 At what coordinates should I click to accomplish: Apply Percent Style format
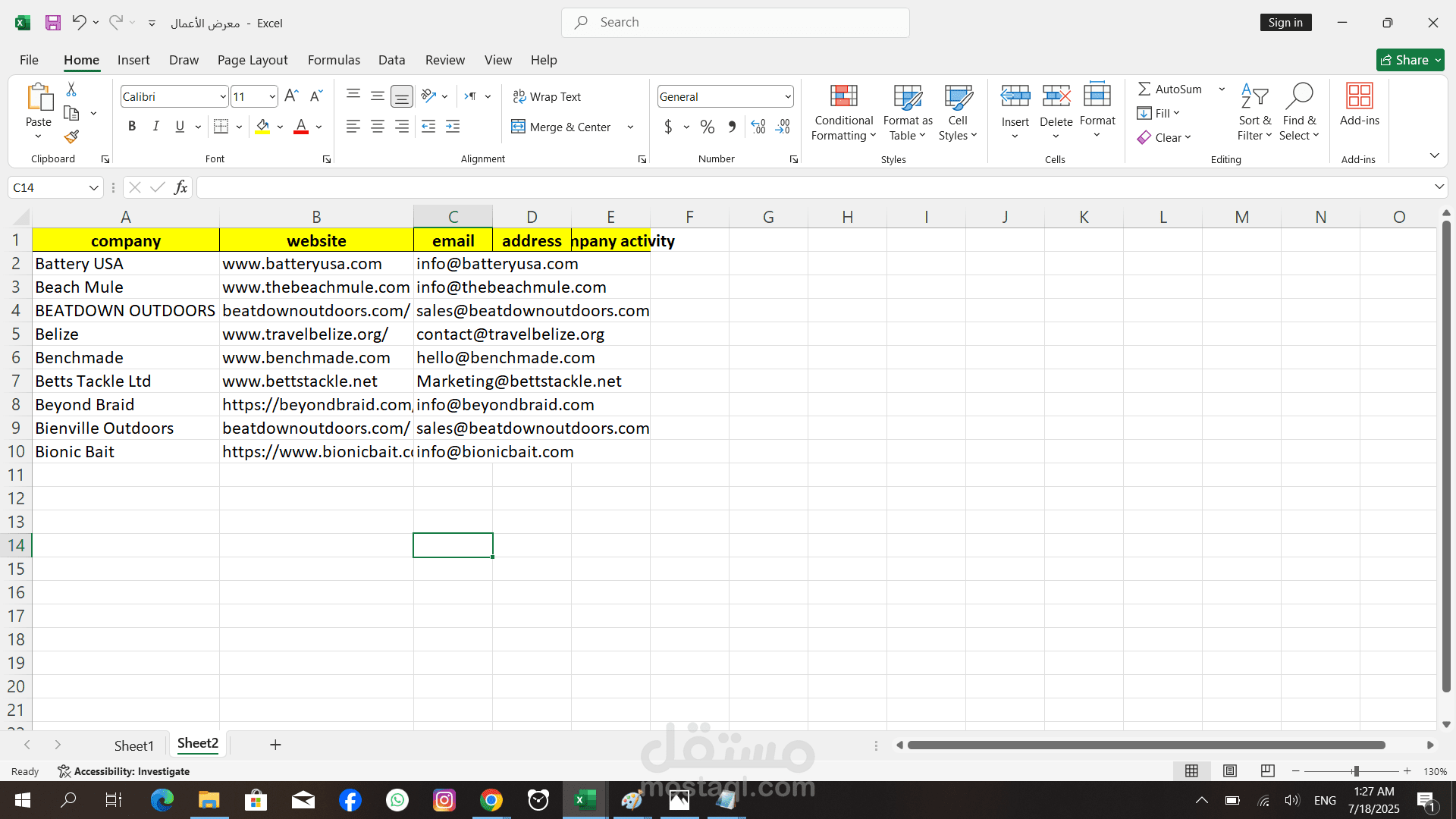click(x=708, y=127)
